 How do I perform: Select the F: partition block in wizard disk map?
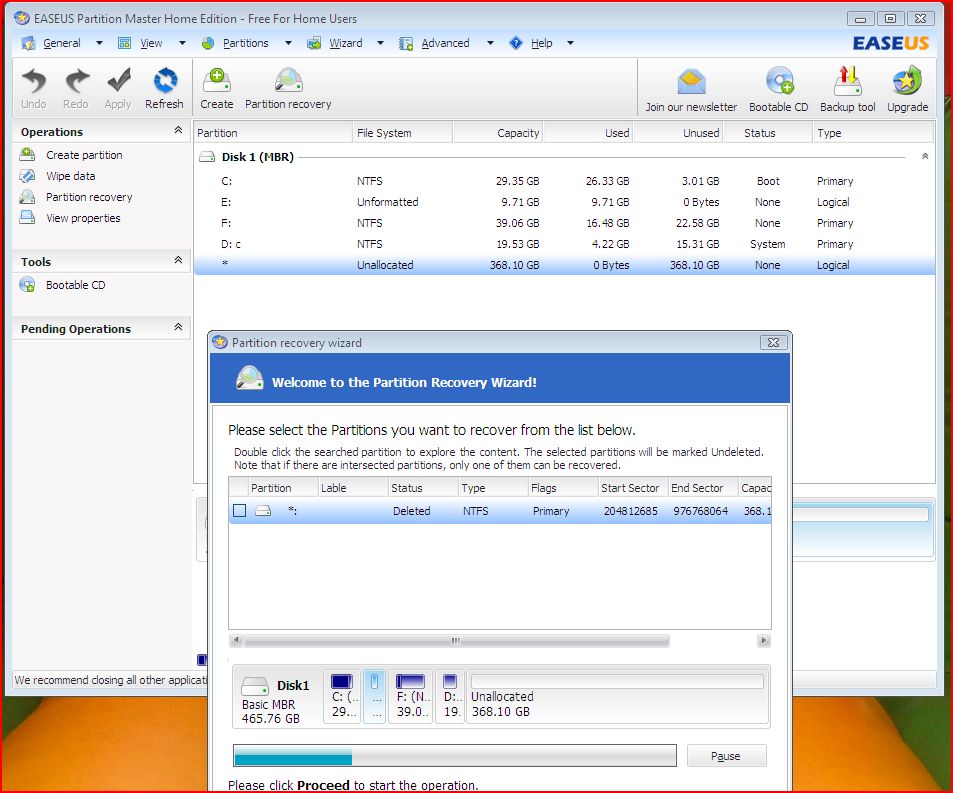[412, 696]
